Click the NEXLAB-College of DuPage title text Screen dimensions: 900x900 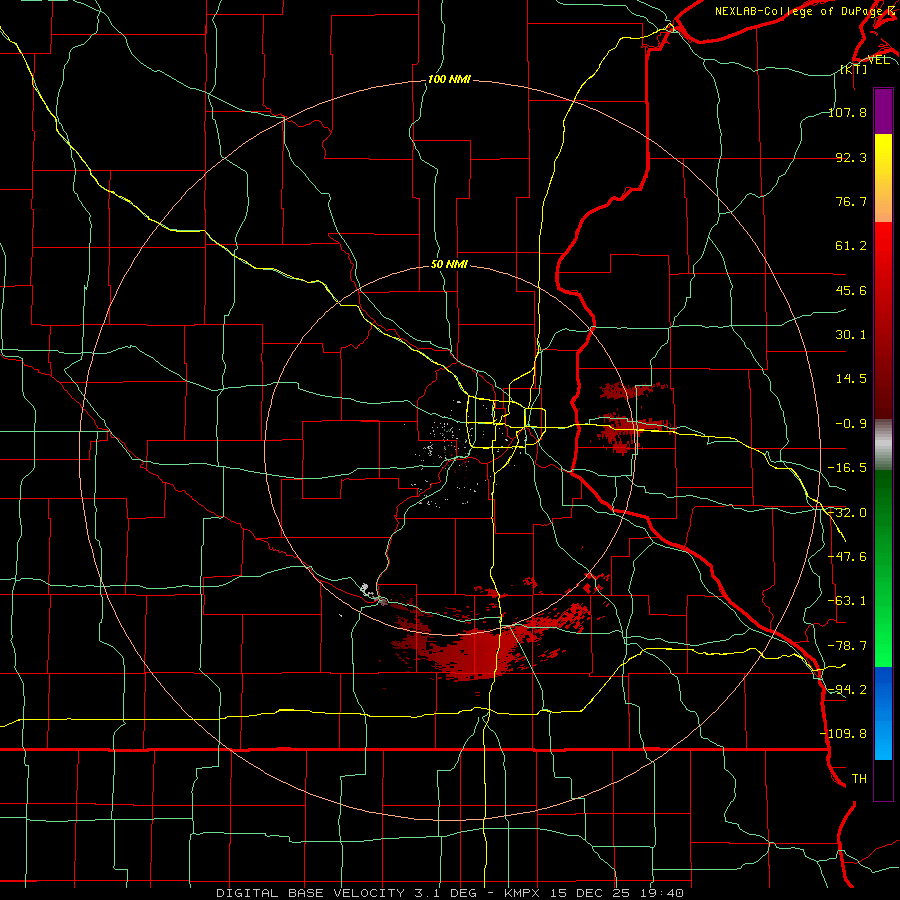point(804,11)
